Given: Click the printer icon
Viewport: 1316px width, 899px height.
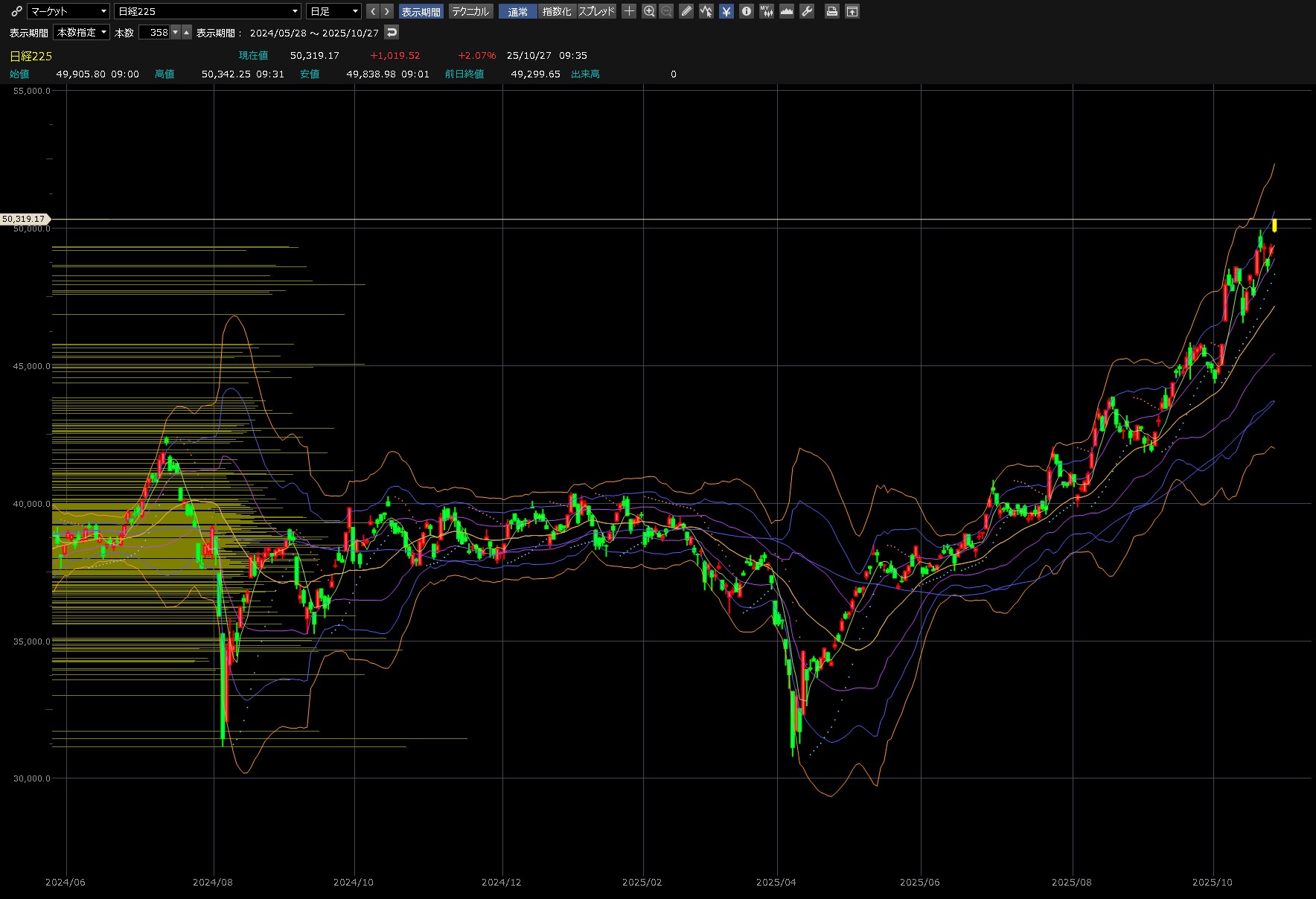Looking at the screenshot, I should [832, 11].
